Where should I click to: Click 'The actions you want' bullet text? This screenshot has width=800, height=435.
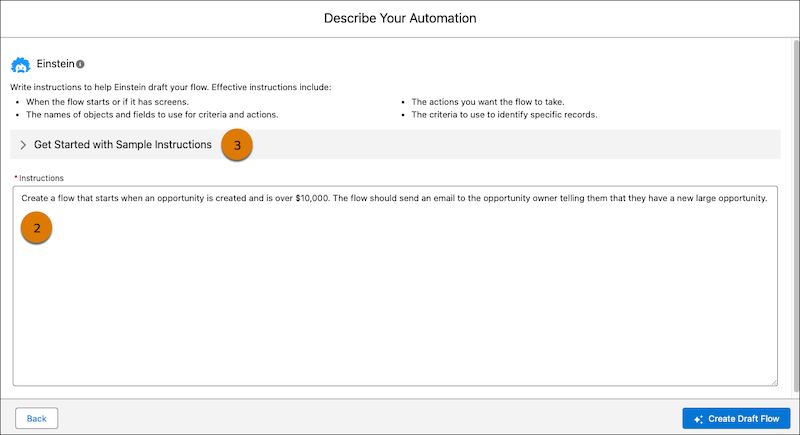[488, 102]
